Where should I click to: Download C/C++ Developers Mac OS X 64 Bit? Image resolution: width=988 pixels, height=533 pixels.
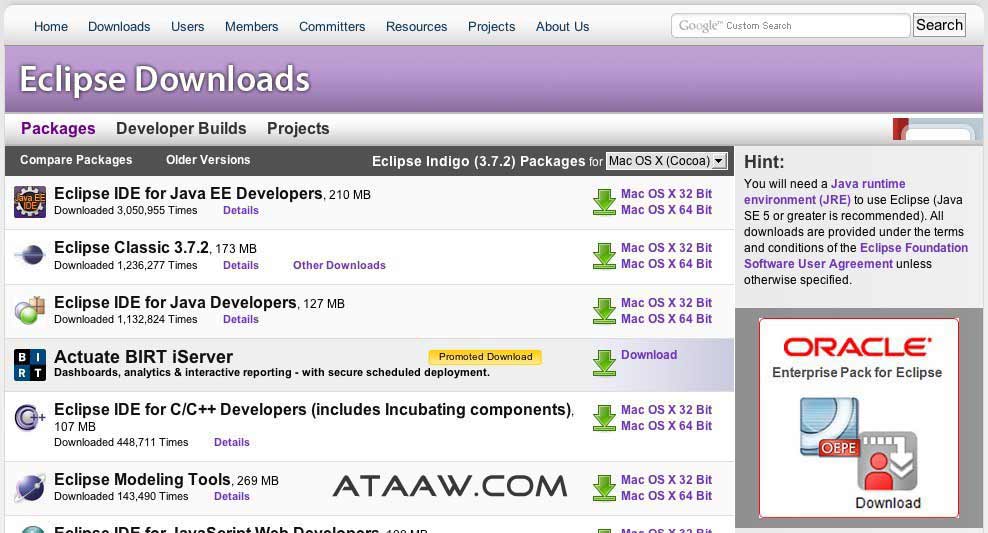(x=667, y=426)
